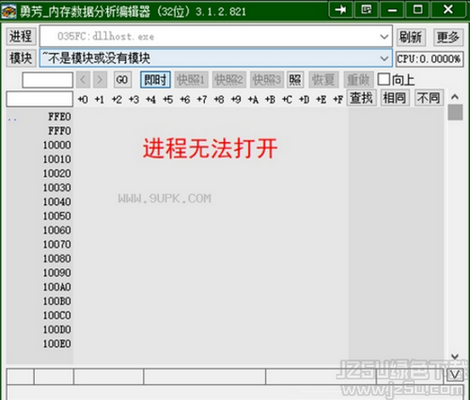Click the scroll down arrow of memory view
Viewport: 470px width, 400px height.
pos(455,357)
